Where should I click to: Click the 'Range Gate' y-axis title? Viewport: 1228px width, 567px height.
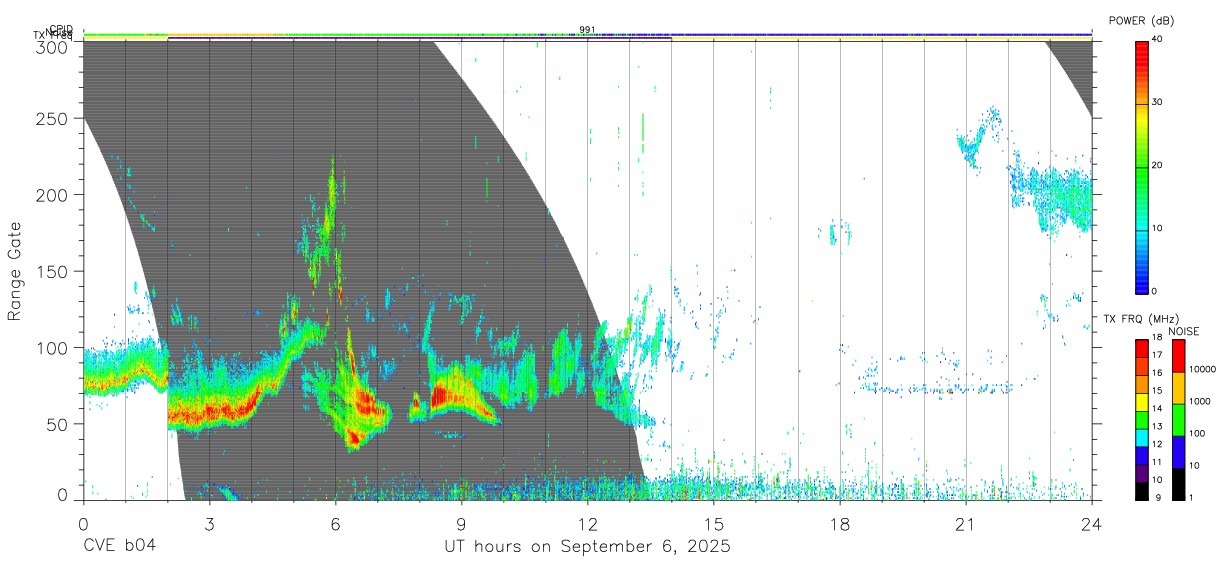pos(16,272)
